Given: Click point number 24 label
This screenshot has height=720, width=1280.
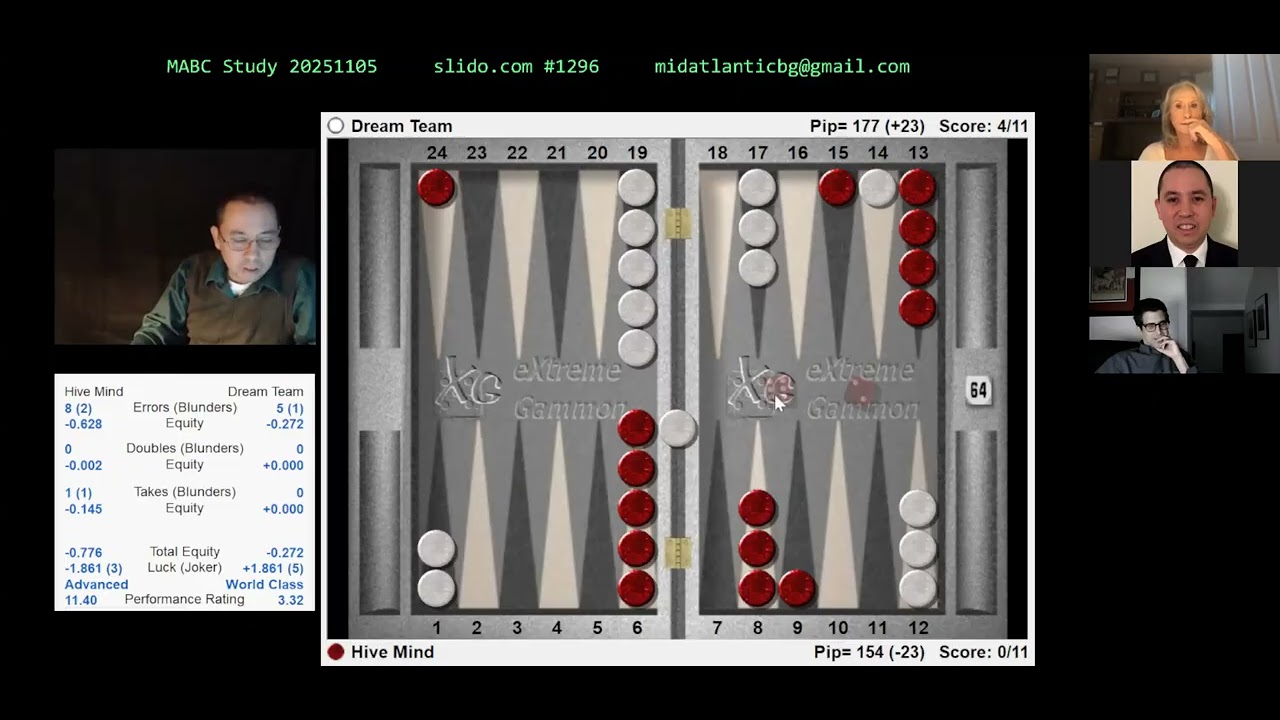Looking at the screenshot, I should [x=436, y=153].
